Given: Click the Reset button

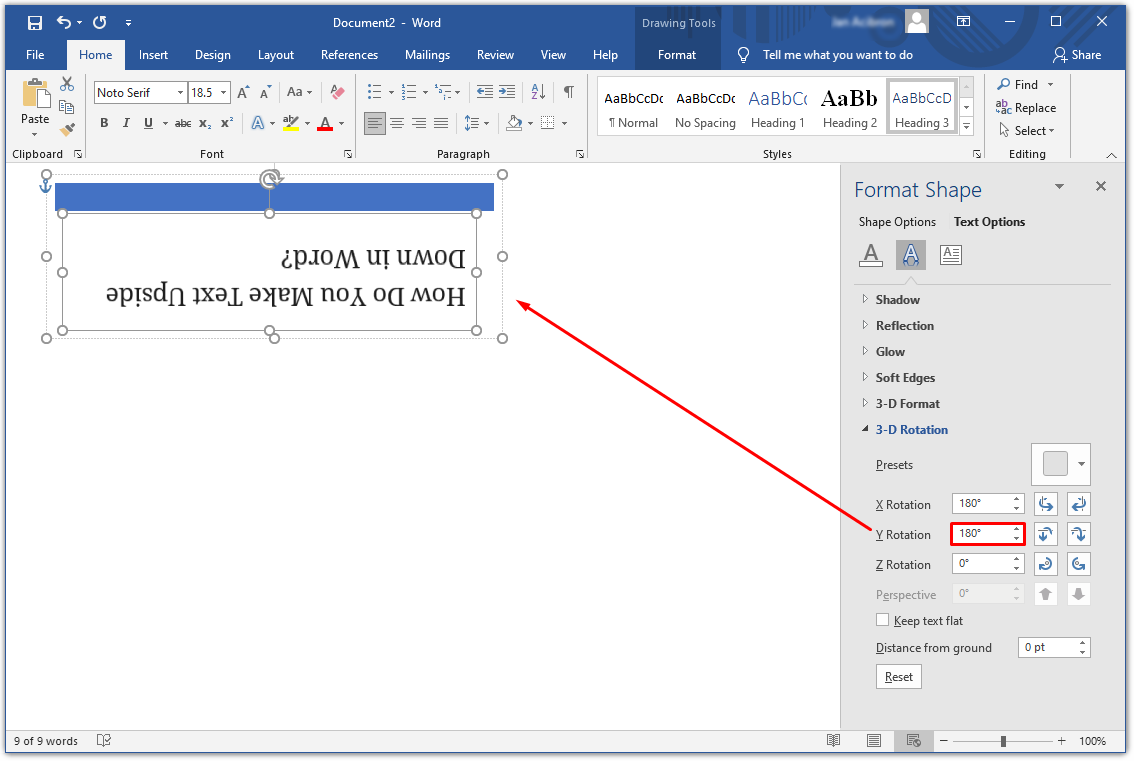Looking at the screenshot, I should (898, 677).
